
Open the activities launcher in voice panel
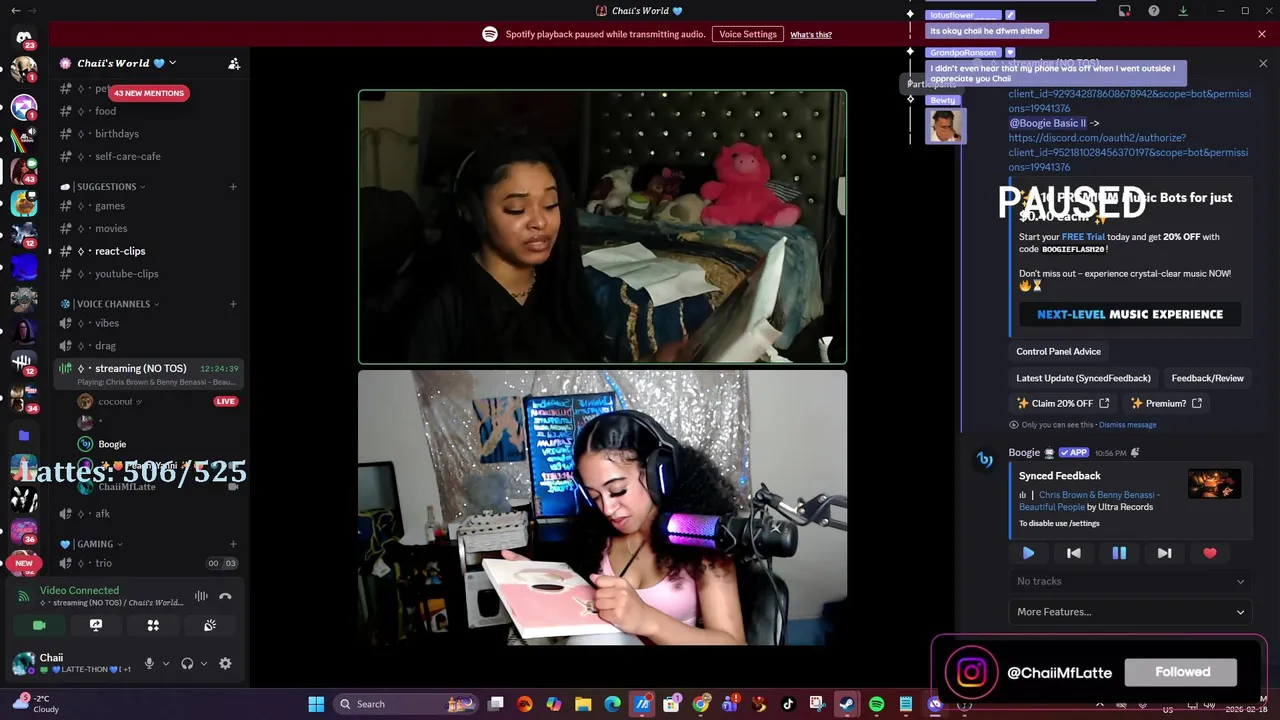153,625
